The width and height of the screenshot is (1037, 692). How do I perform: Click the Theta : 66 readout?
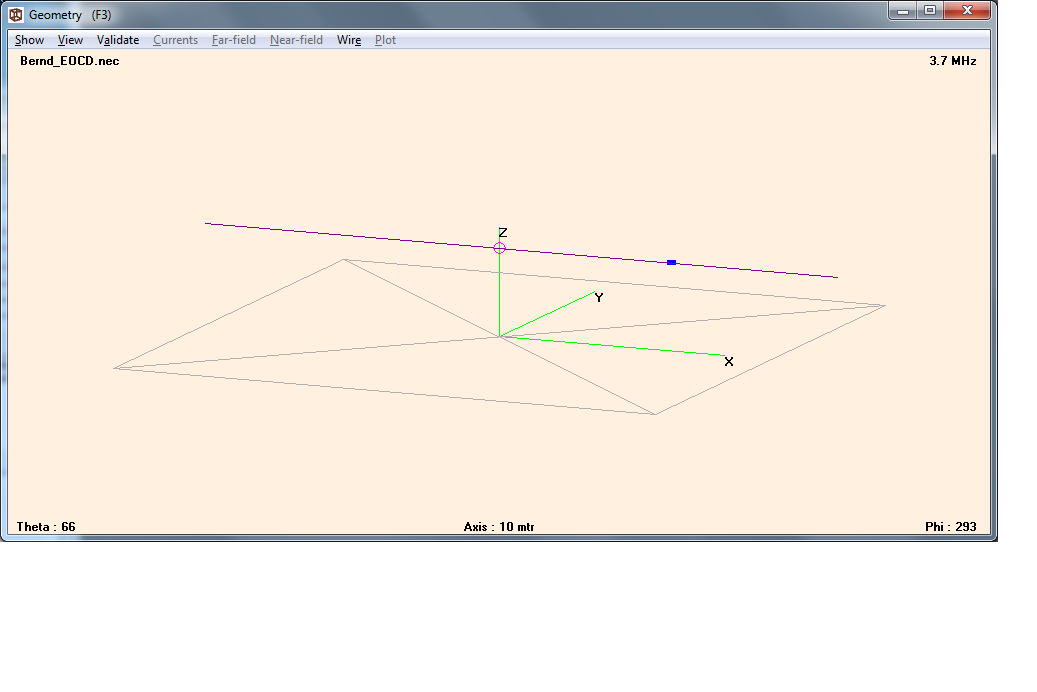coord(46,527)
